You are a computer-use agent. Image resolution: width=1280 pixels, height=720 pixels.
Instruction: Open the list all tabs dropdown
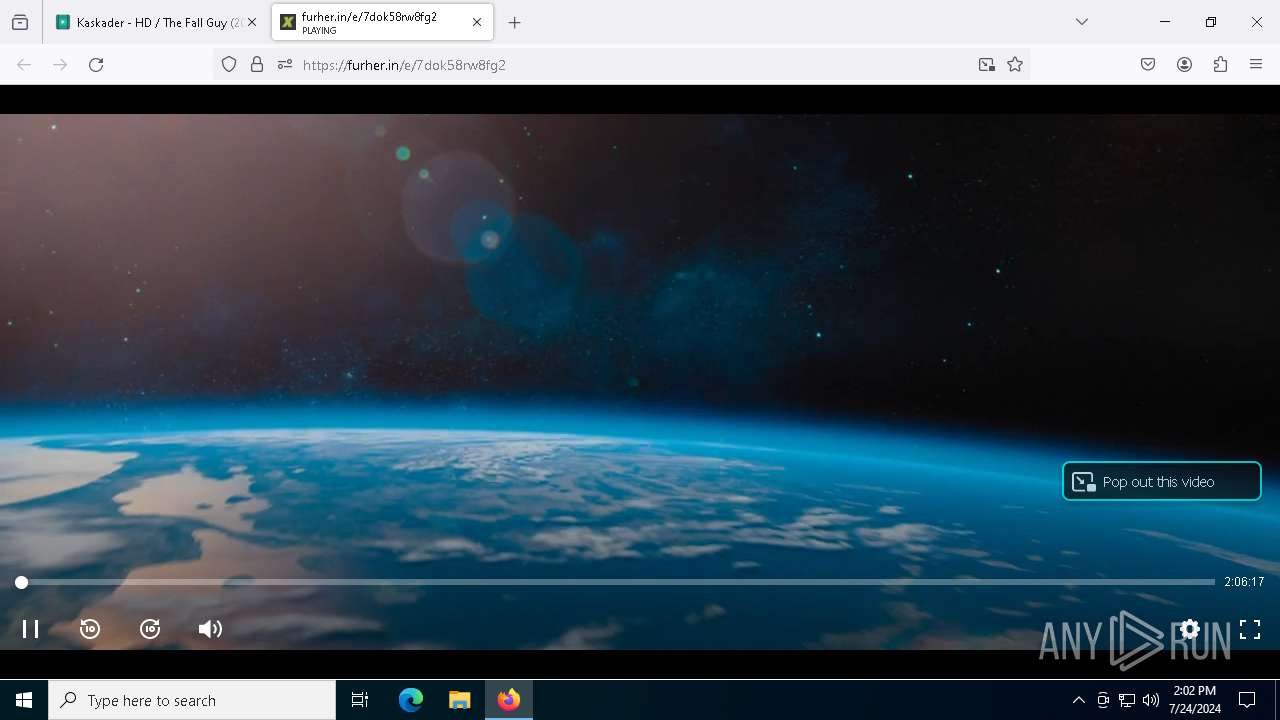coord(1081,22)
